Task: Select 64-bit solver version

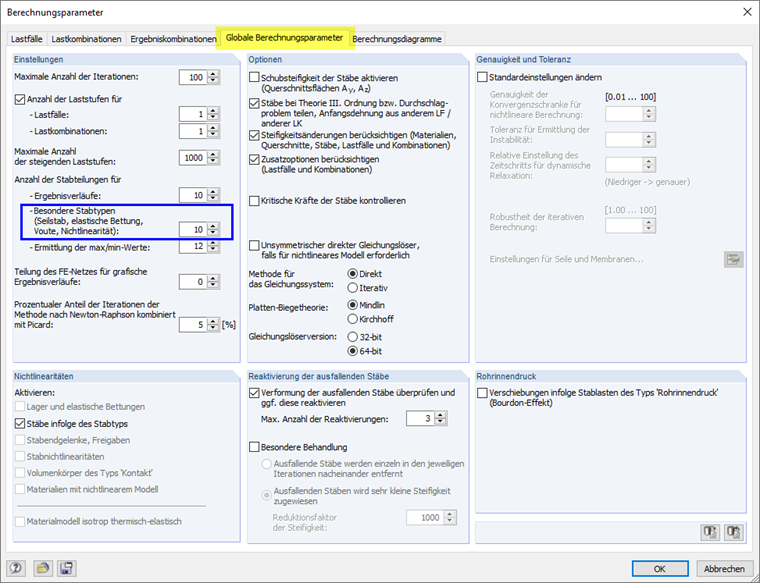Action: [353, 351]
